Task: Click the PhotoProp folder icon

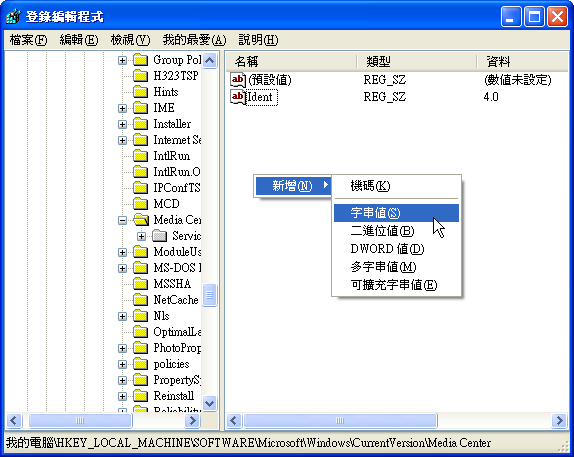Action: (141, 348)
